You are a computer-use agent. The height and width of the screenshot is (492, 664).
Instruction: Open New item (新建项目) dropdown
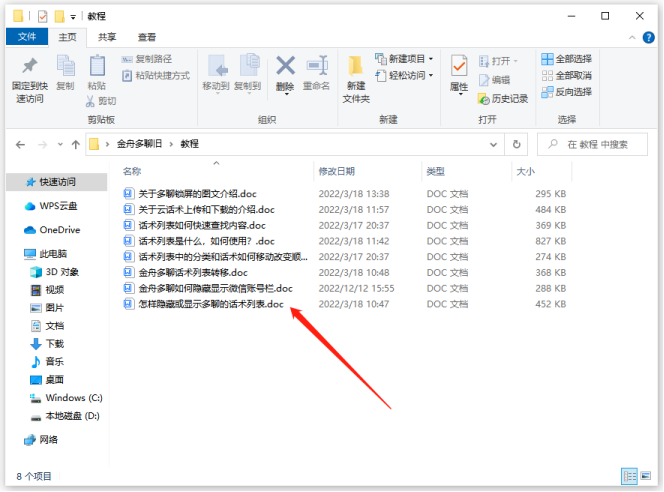[x=404, y=59]
